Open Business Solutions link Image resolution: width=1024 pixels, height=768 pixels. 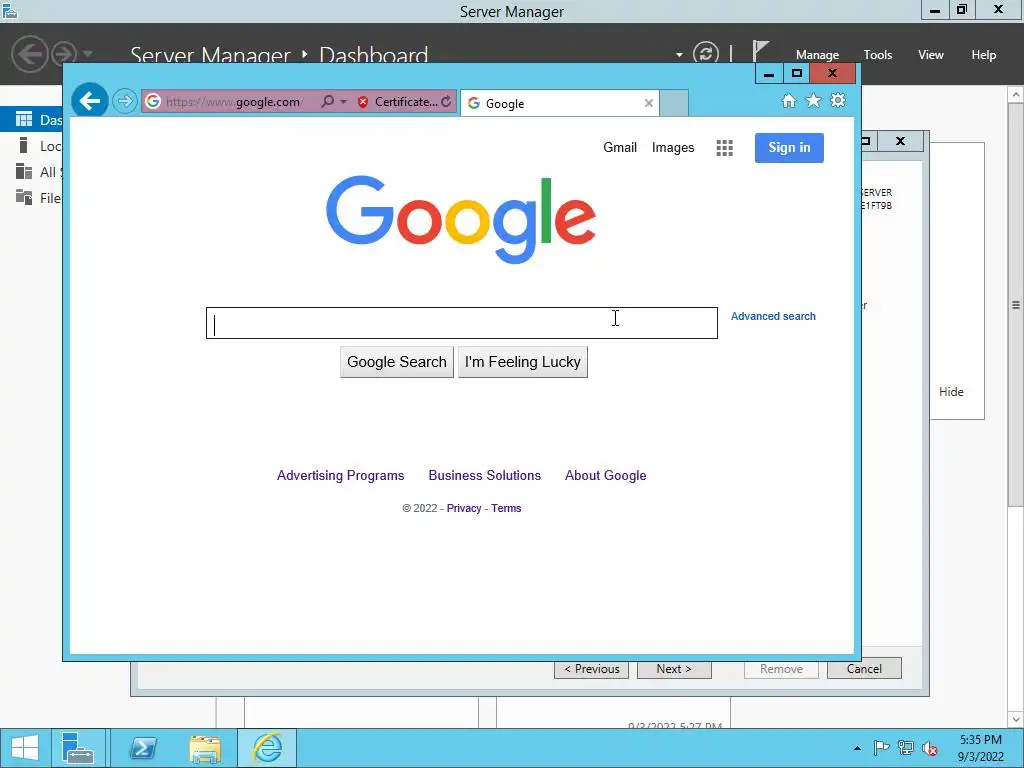pos(485,475)
